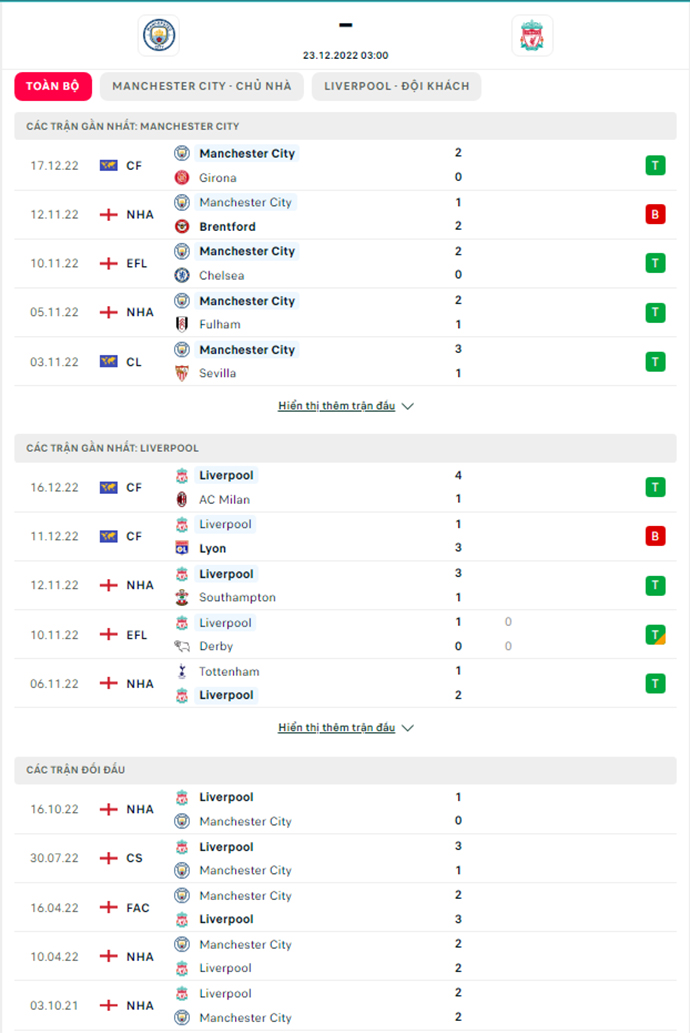
Task: Expand more Liverpool matches chevron
Action: [407, 728]
